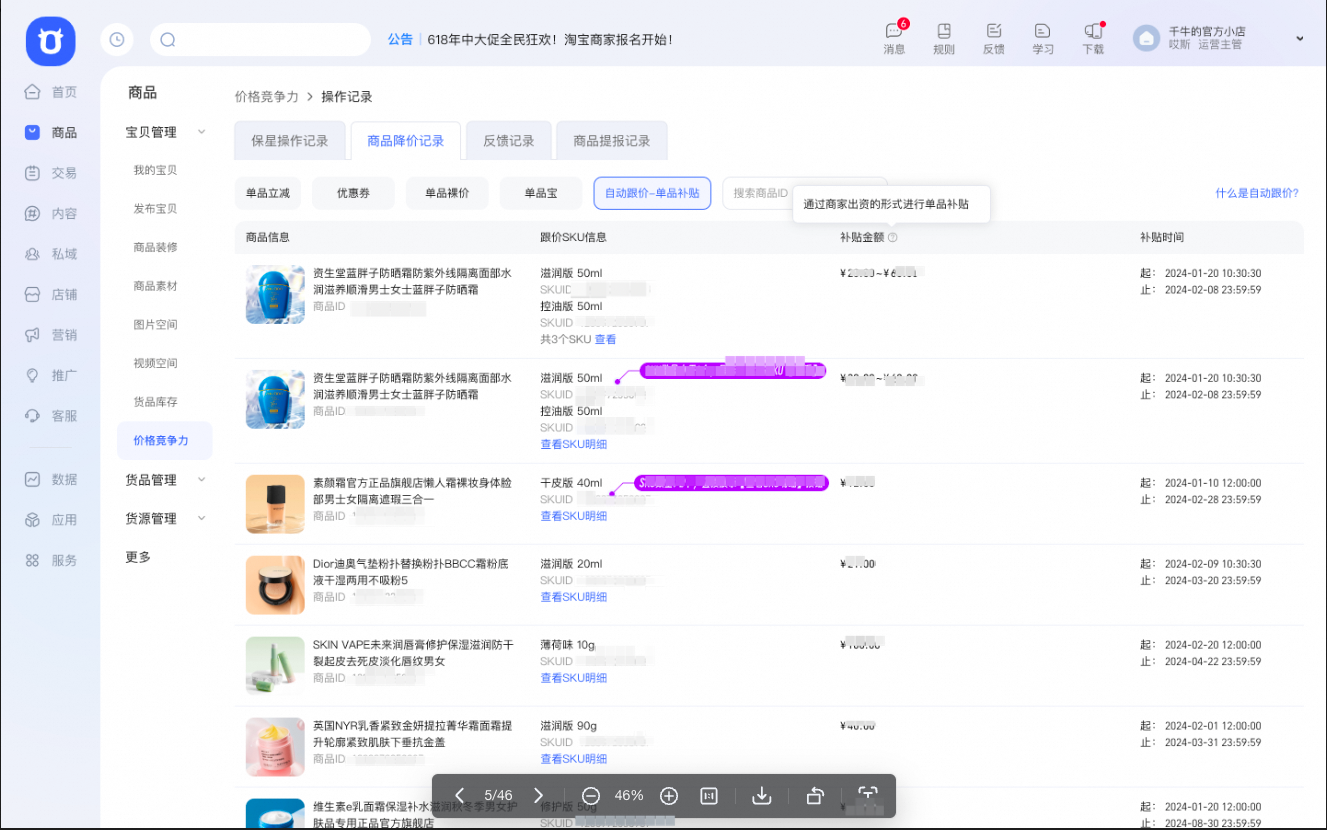Image resolution: width=1327 pixels, height=830 pixels.
Task: Click text recognition icon in viewer toolbar
Action: pos(867,796)
